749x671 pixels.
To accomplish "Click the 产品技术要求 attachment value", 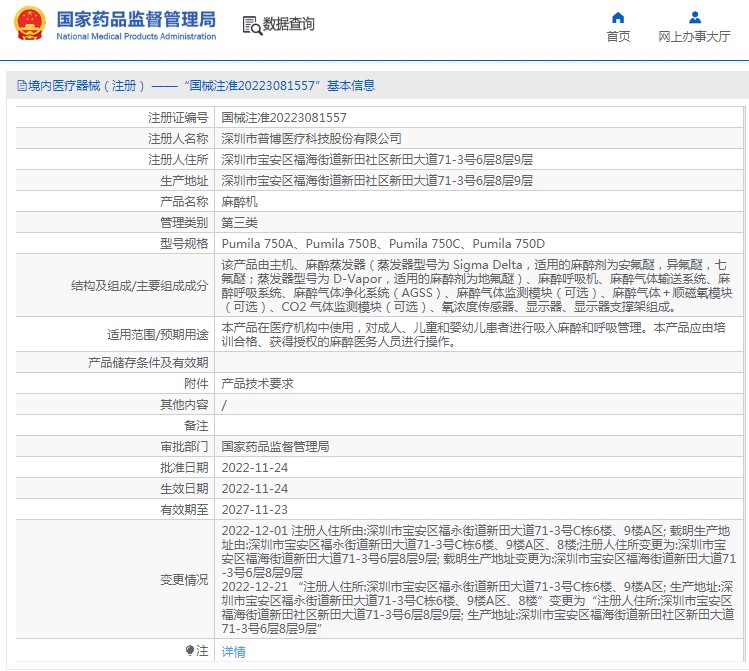I will point(257,383).
